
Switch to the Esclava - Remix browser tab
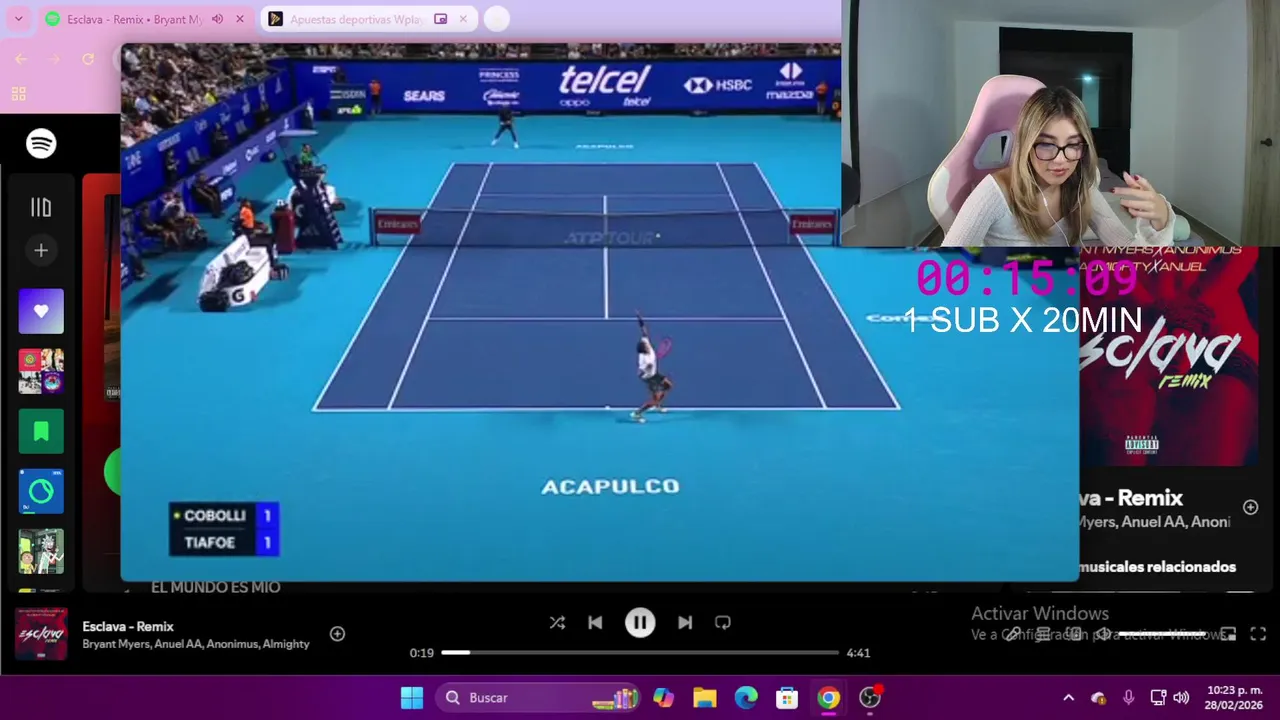pyautogui.click(x=146, y=19)
